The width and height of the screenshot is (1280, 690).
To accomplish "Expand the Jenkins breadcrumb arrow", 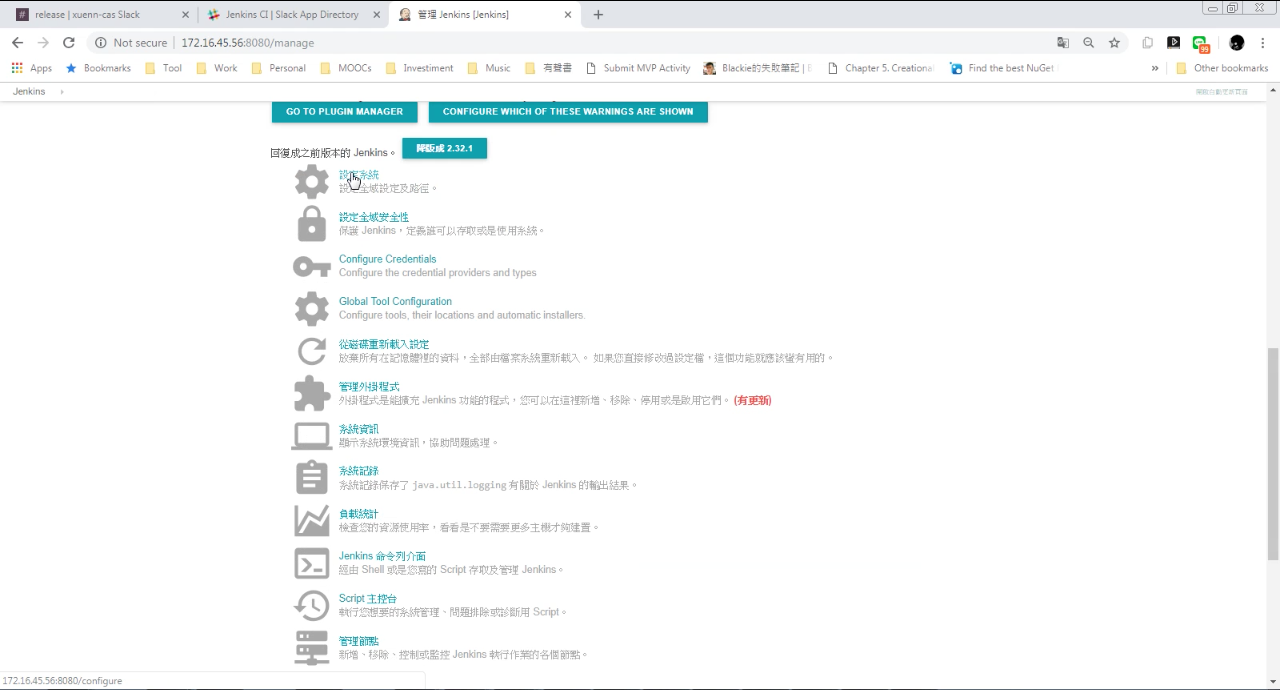I will coord(62,91).
